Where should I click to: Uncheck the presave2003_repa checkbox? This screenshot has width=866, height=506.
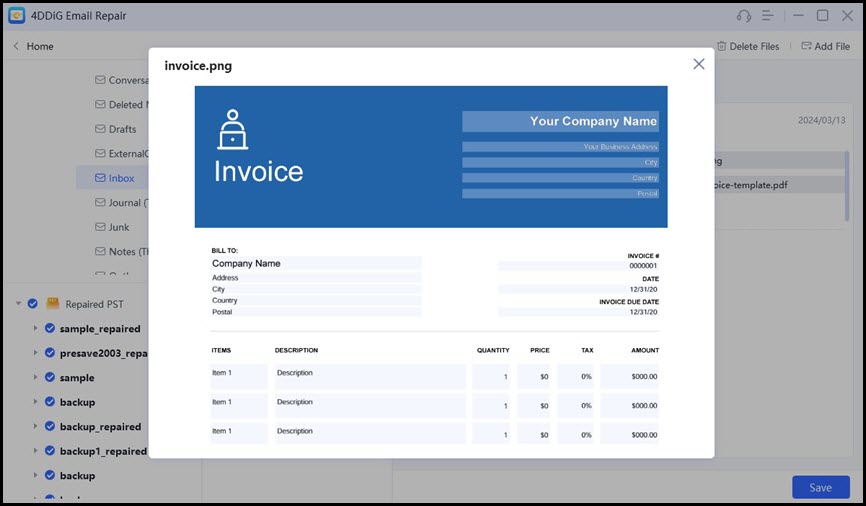coord(50,352)
